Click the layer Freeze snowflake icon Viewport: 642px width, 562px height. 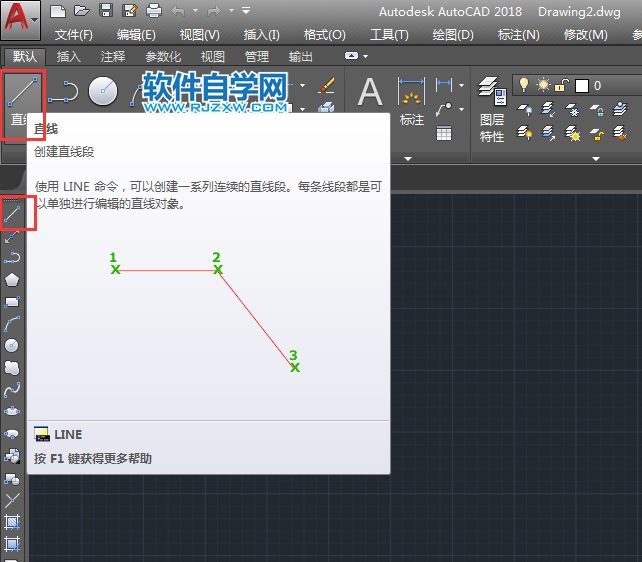(x=572, y=110)
